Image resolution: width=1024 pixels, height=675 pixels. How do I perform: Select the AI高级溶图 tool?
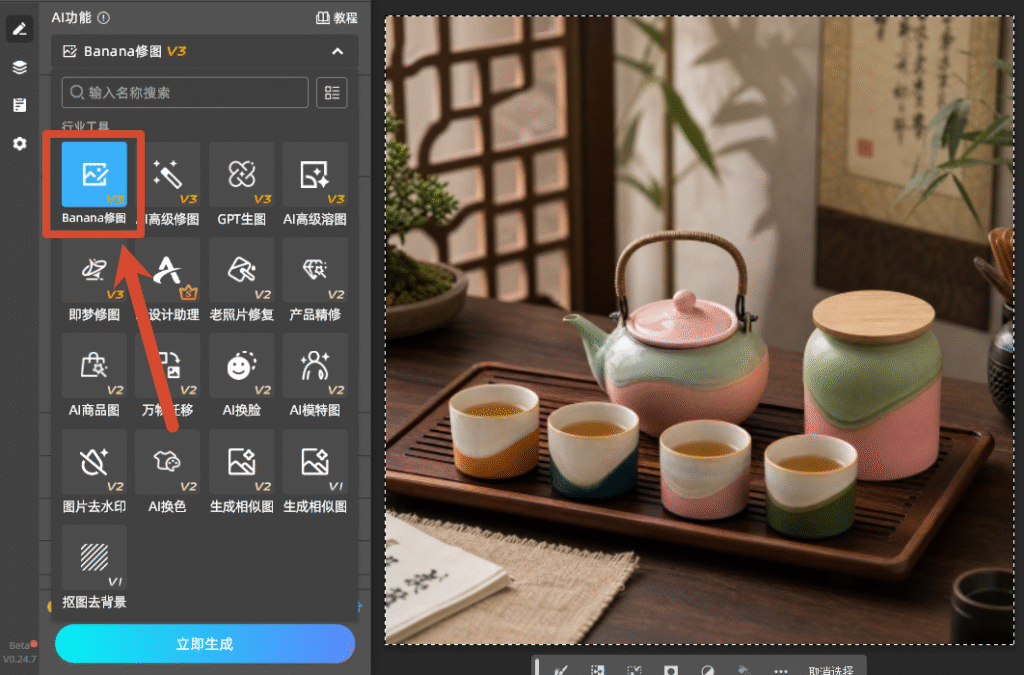[315, 183]
